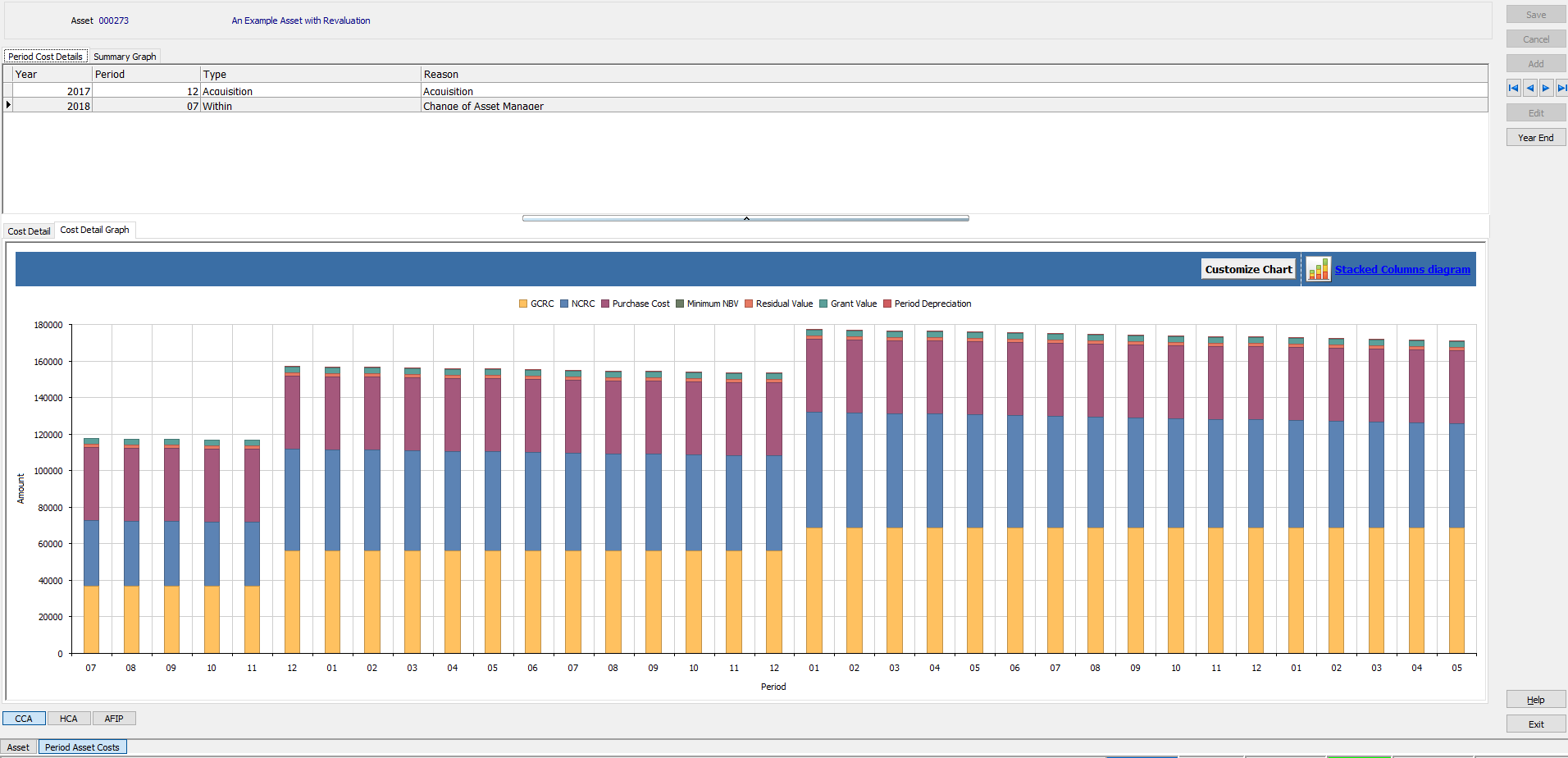Click the Purchase Cost color swatch in legend
Screen dimensions: 1568x758
[604, 304]
